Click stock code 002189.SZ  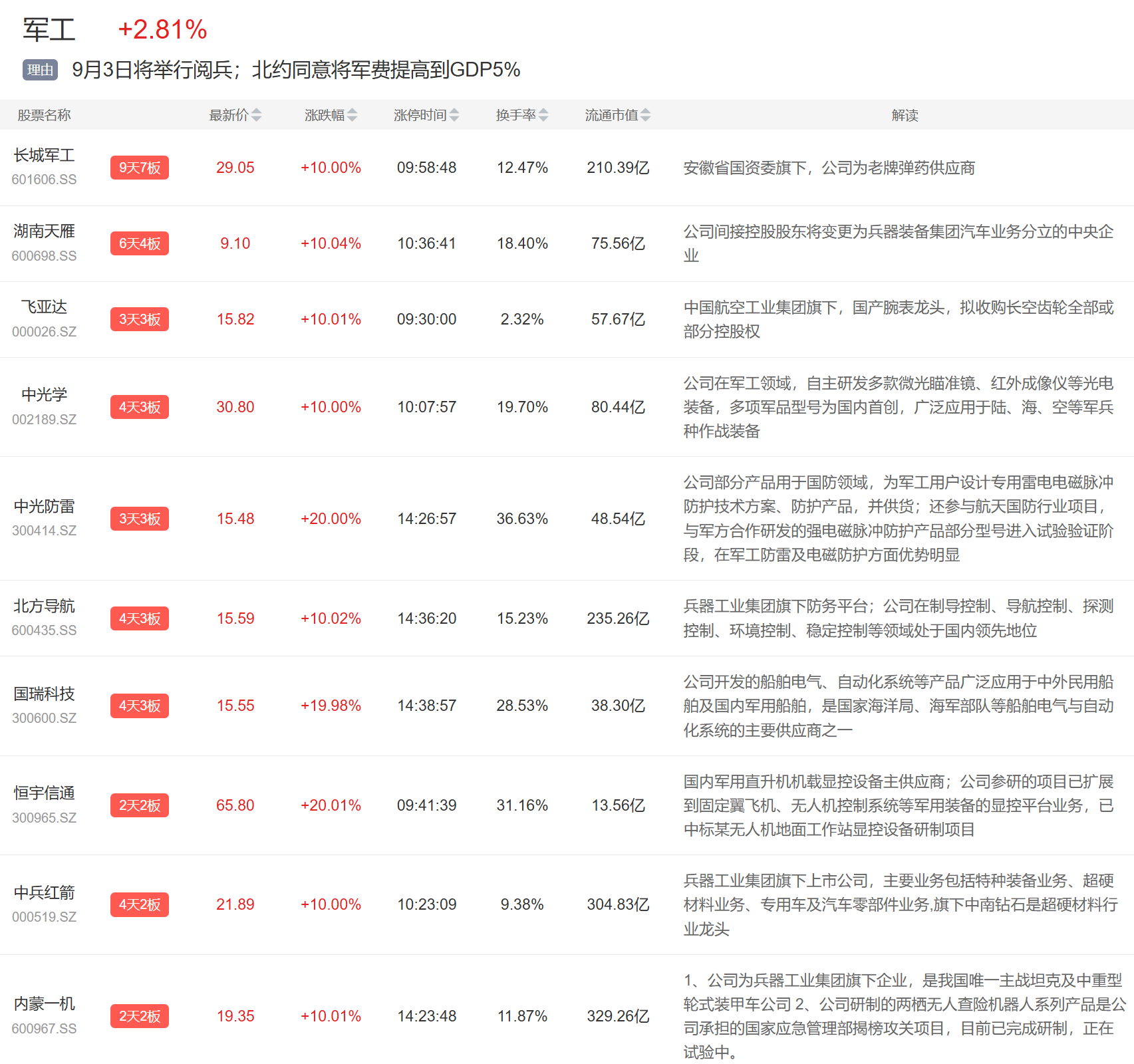pyautogui.click(x=44, y=420)
